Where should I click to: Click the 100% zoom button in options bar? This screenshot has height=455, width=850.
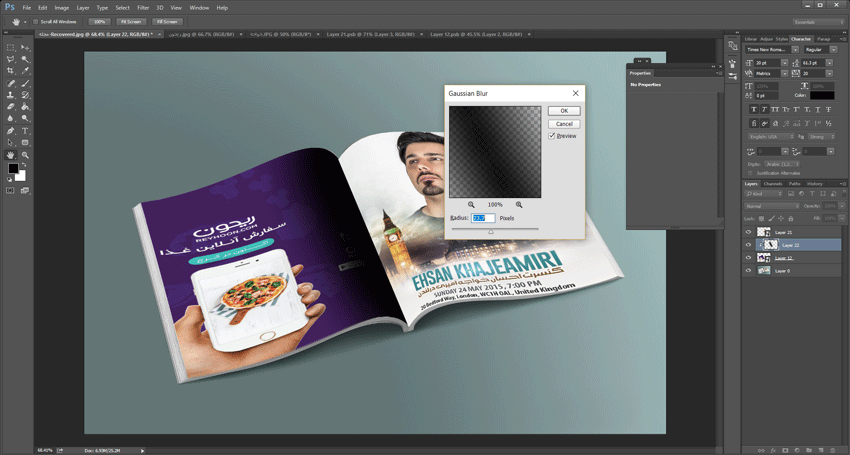point(99,22)
